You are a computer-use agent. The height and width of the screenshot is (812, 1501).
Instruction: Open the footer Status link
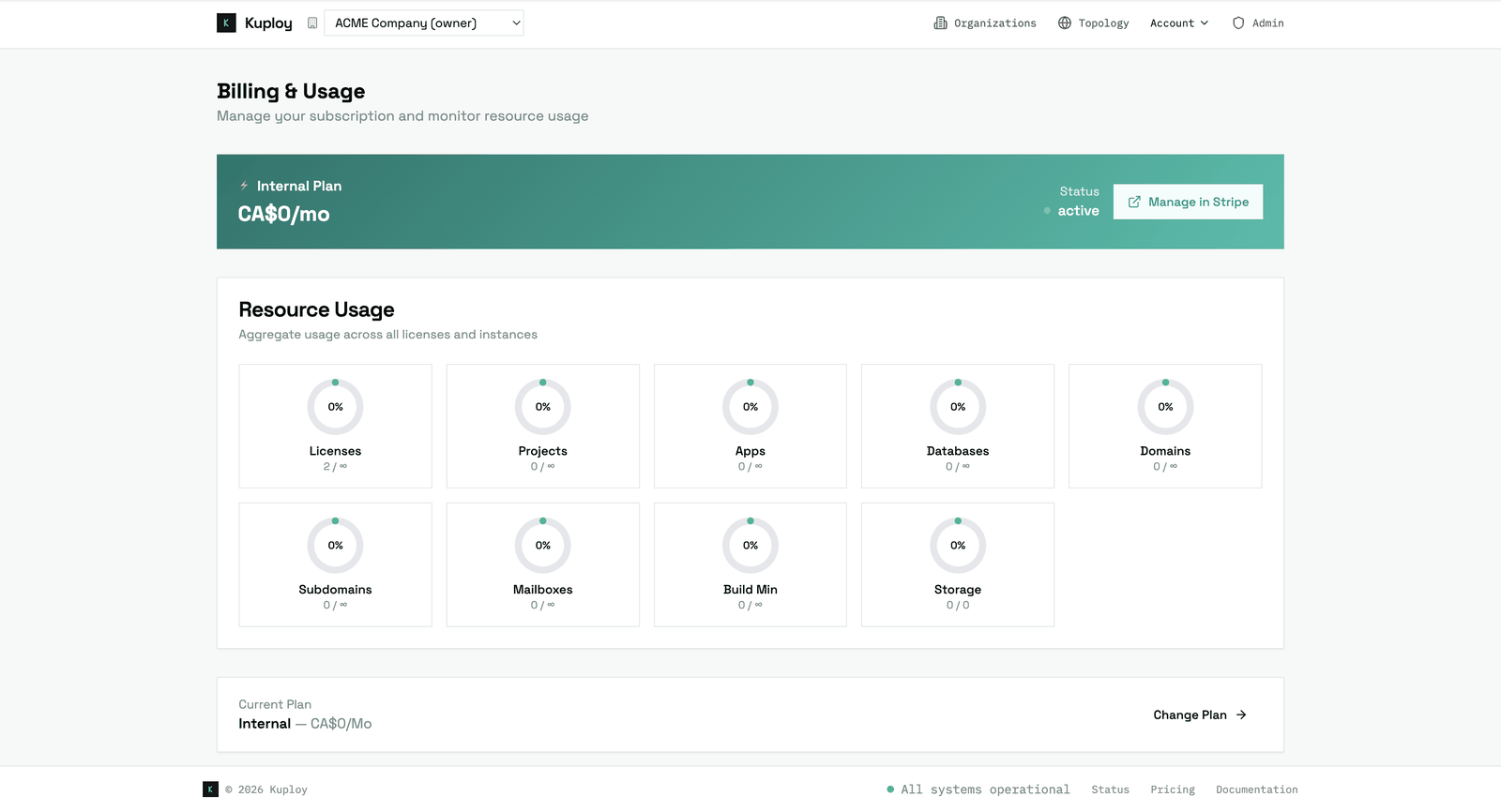[x=1110, y=789]
